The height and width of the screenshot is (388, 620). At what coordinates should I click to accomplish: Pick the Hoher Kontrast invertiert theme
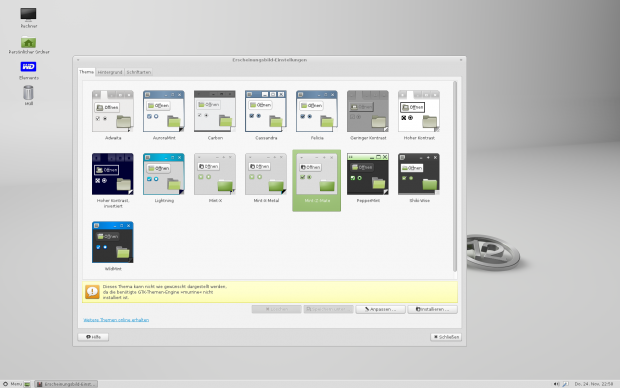pos(113,174)
